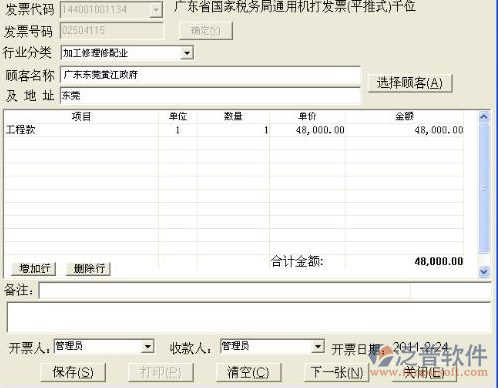Add a row with 增加行
498x388 pixels.
(34, 268)
